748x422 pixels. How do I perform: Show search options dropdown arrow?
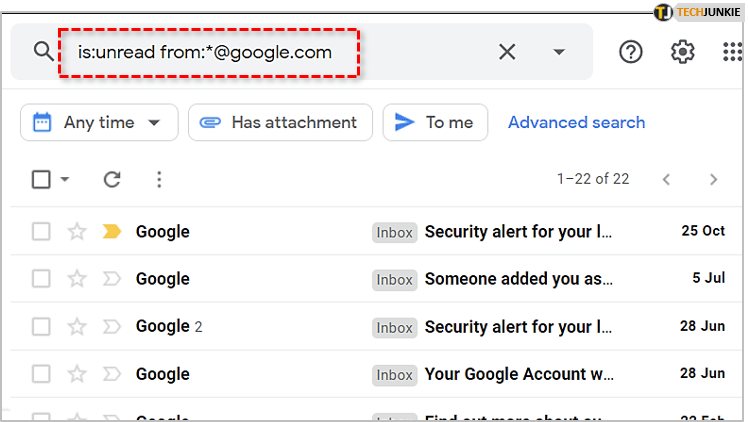click(x=559, y=52)
